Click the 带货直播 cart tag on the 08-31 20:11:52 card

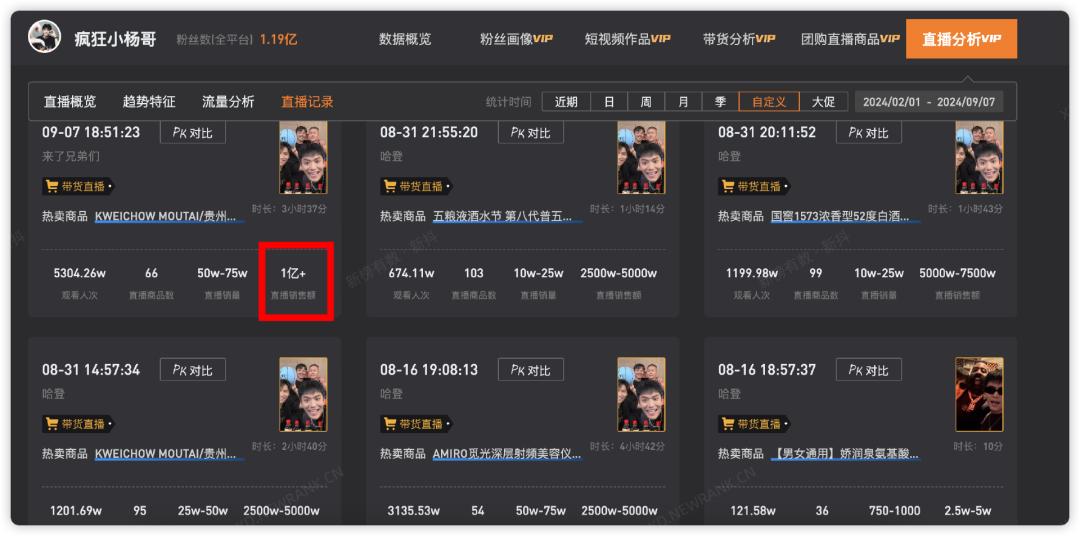click(x=754, y=186)
